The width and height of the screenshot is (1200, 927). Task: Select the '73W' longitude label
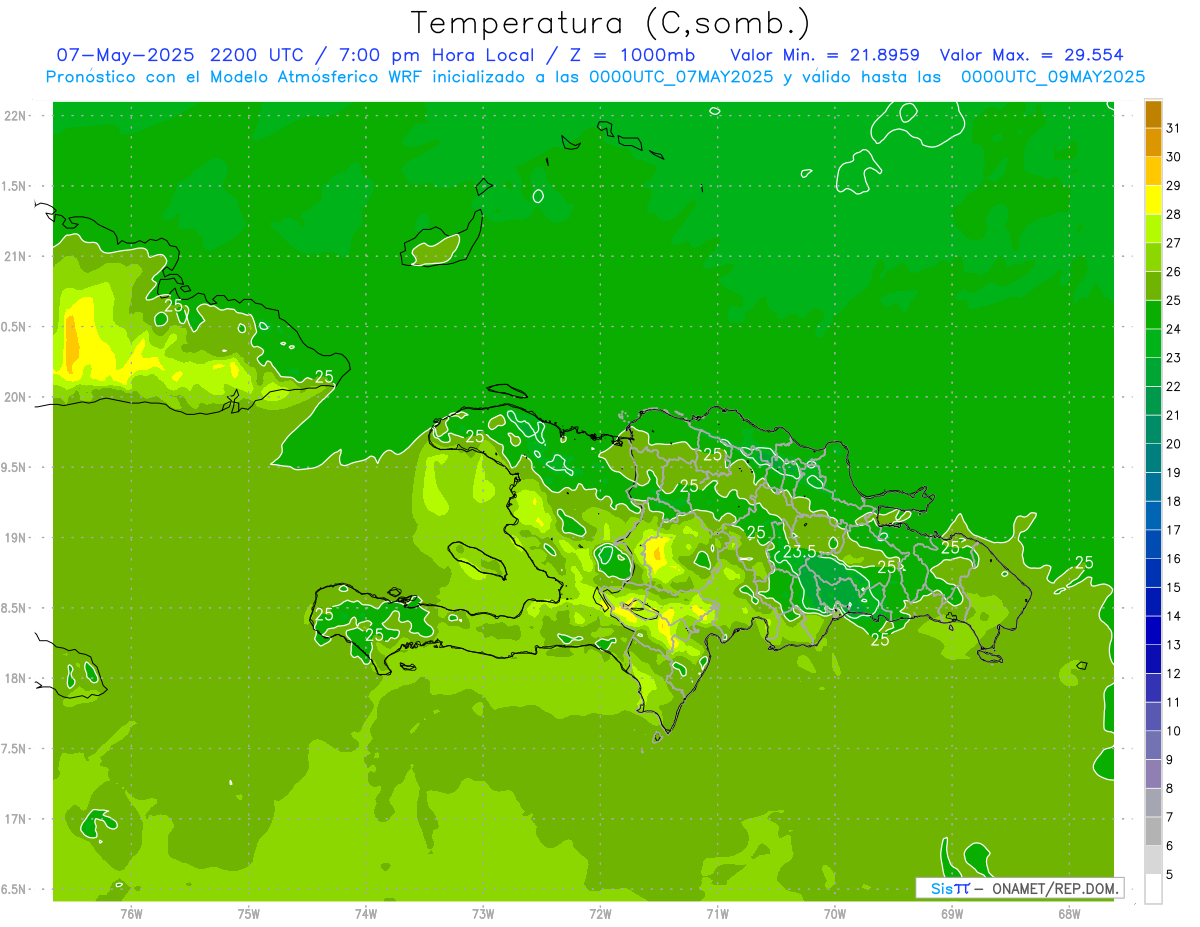[x=483, y=913]
